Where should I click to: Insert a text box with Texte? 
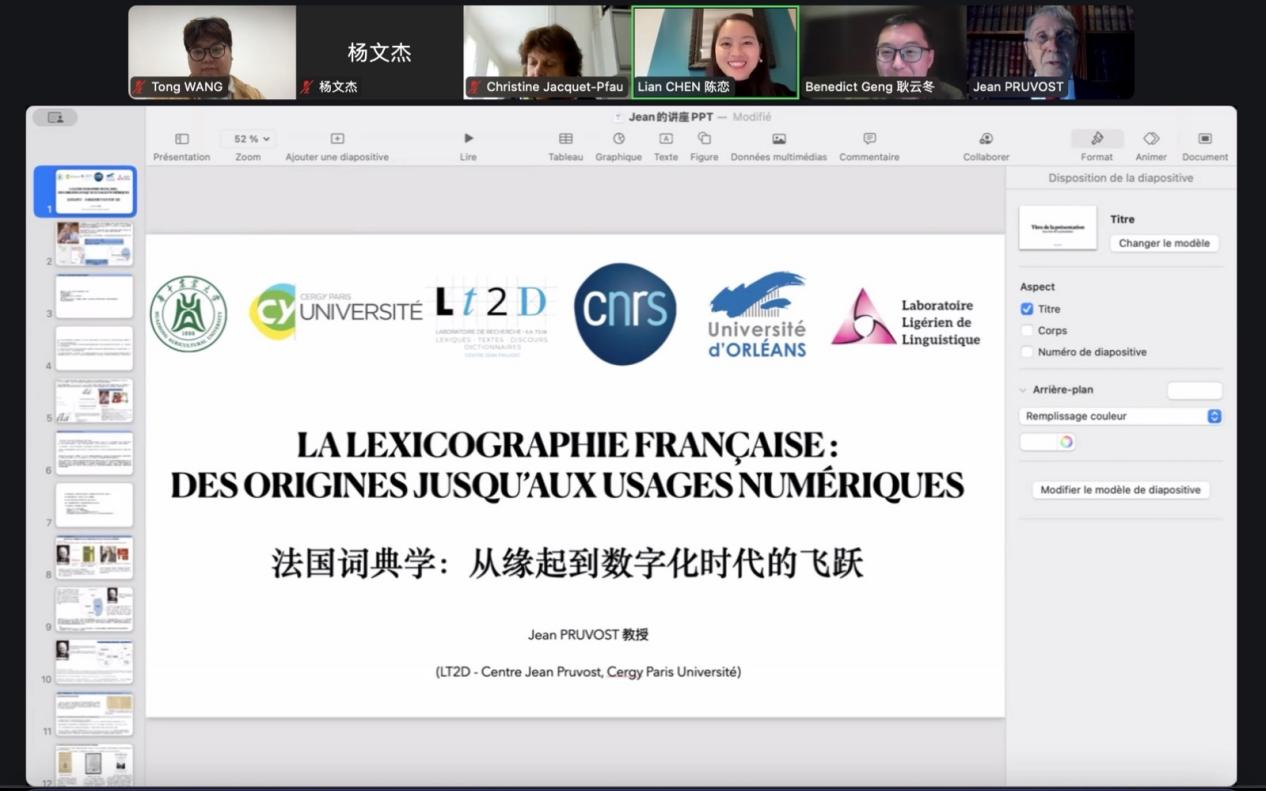pos(665,139)
